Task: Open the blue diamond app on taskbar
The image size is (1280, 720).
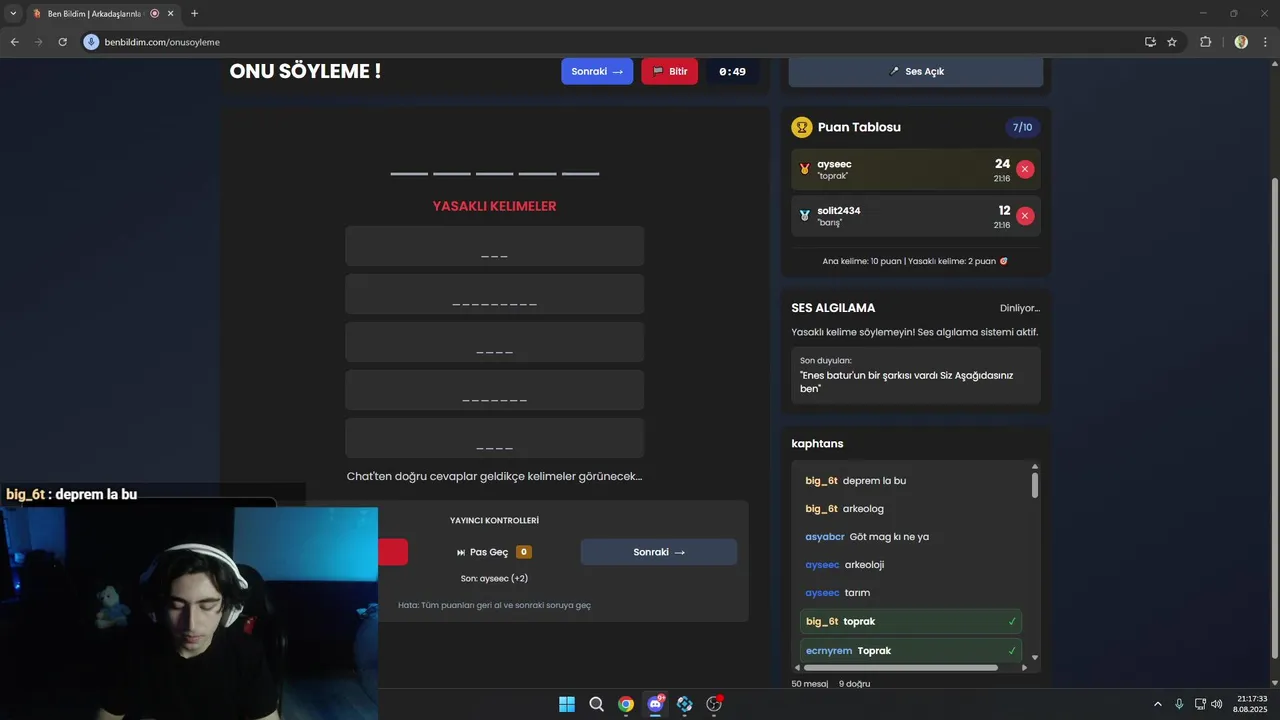Action: click(x=684, y=704)
